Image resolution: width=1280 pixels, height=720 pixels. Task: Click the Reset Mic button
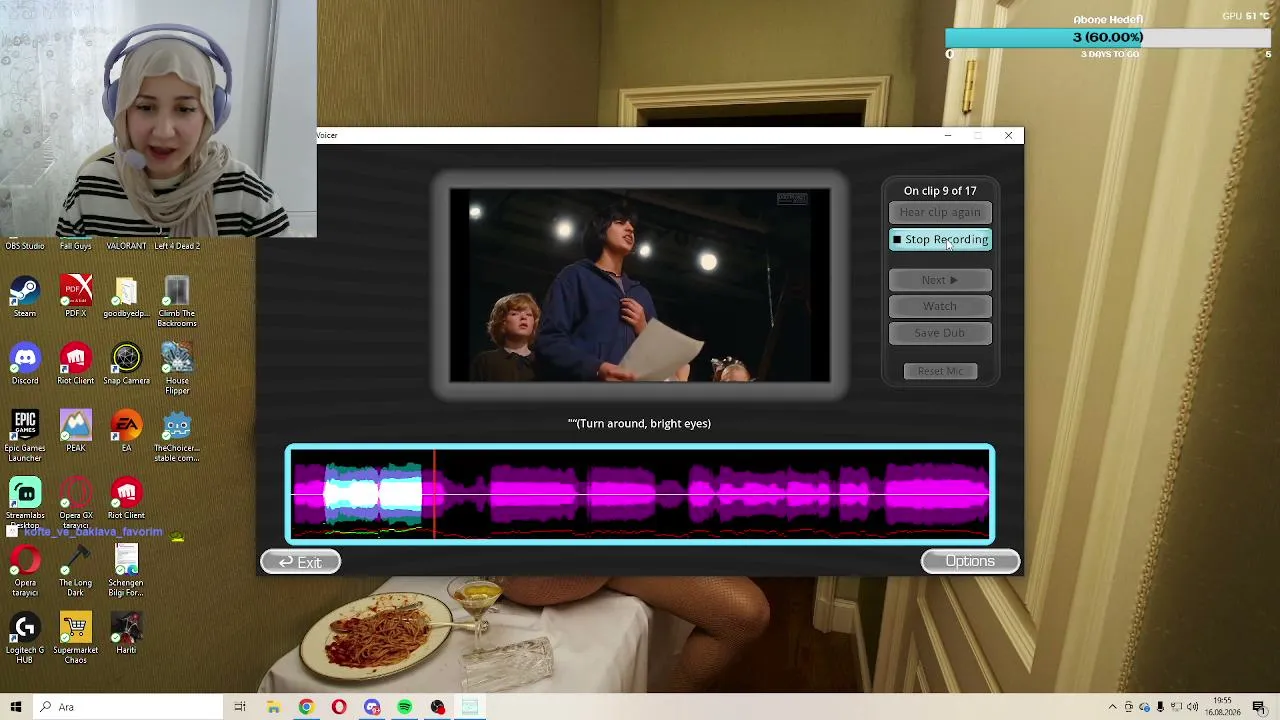940,371
